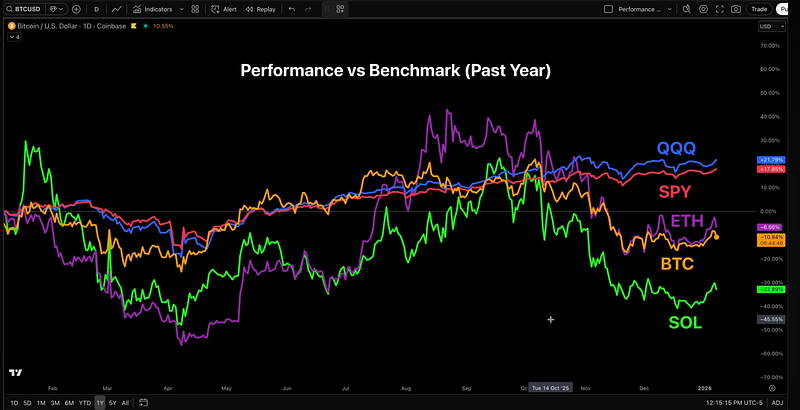
Task: Click the TradingView logo in chart corner
Action: click(x=16, y=373)
